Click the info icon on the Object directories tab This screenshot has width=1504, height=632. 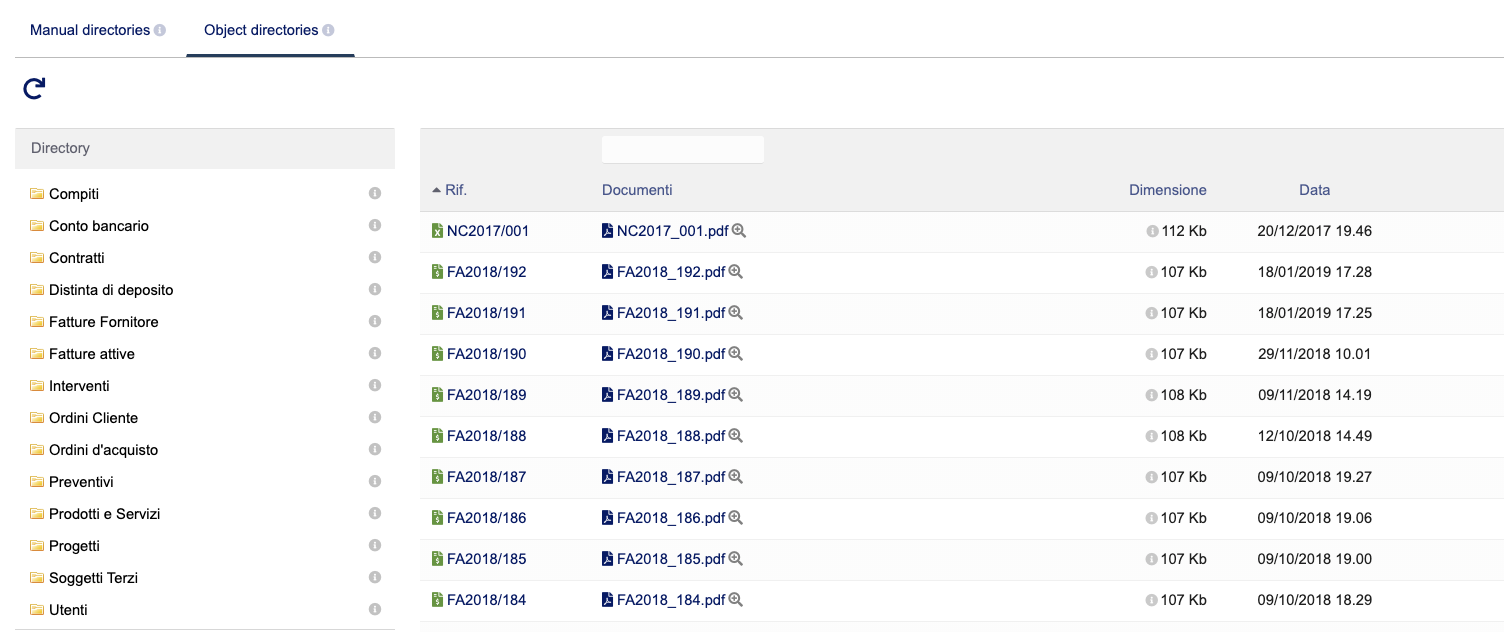pyautogui.click(x=329, y=30)
